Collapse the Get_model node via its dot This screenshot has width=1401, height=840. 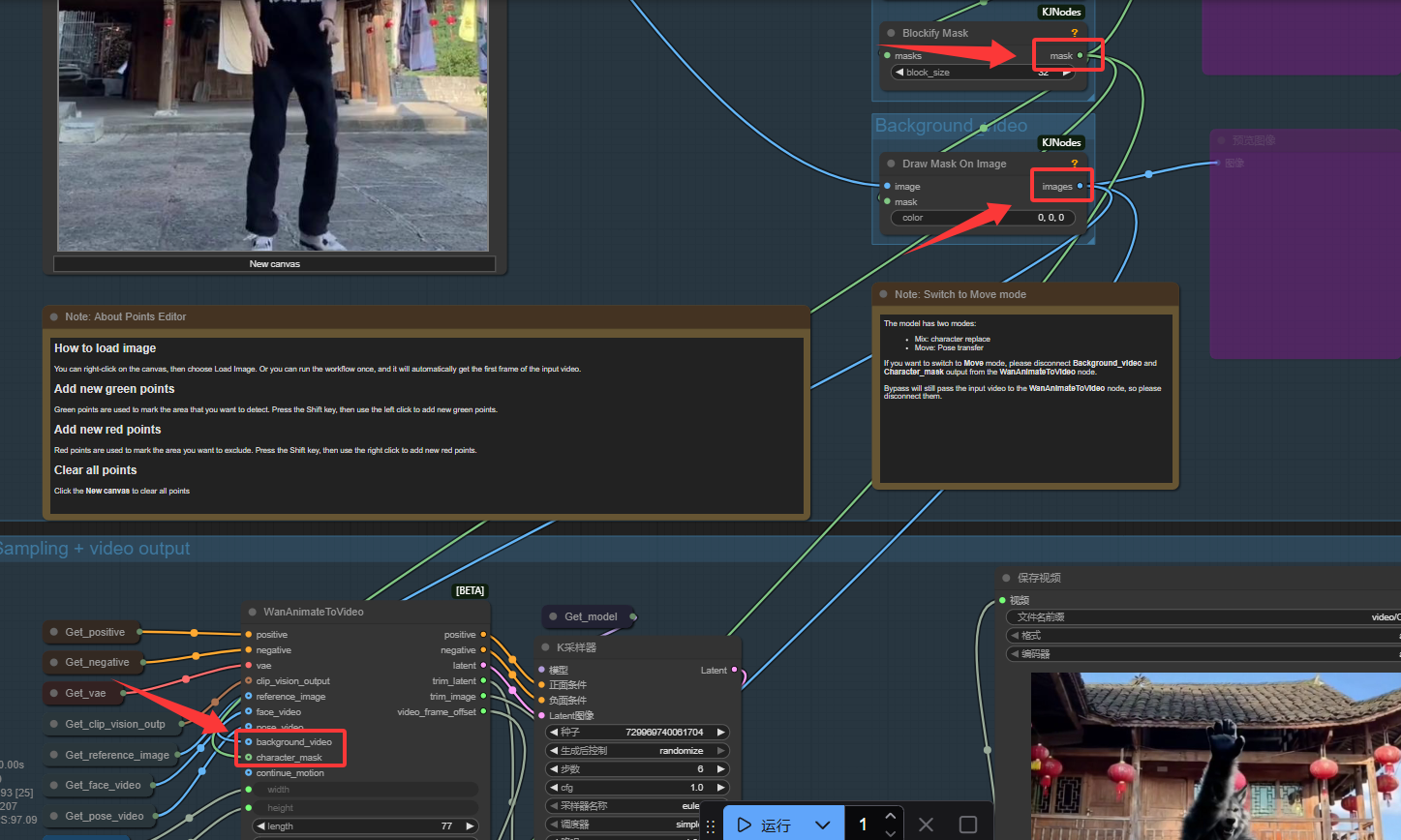point(554,616)
